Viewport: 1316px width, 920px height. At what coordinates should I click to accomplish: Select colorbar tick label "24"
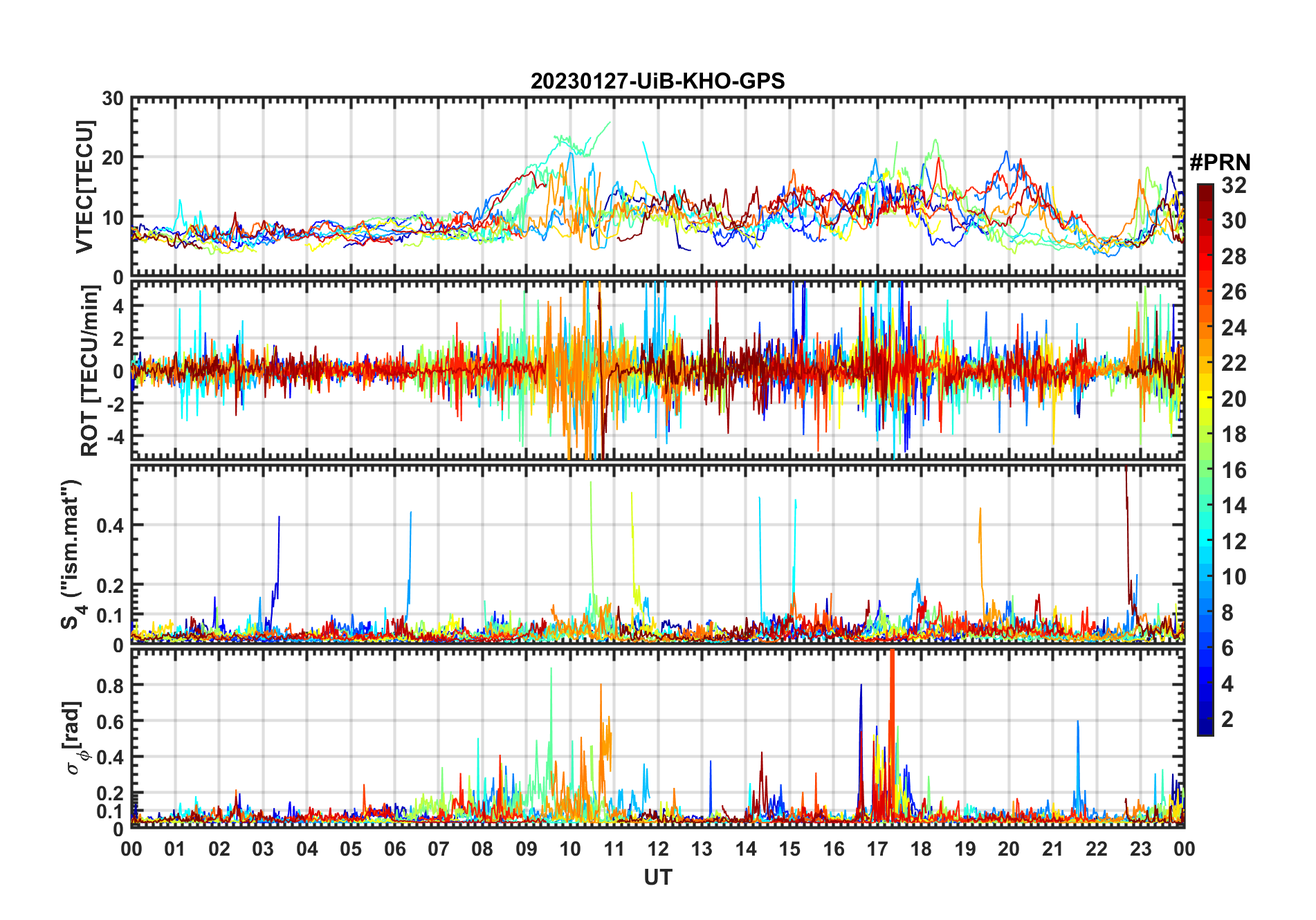pos(1234,327)
